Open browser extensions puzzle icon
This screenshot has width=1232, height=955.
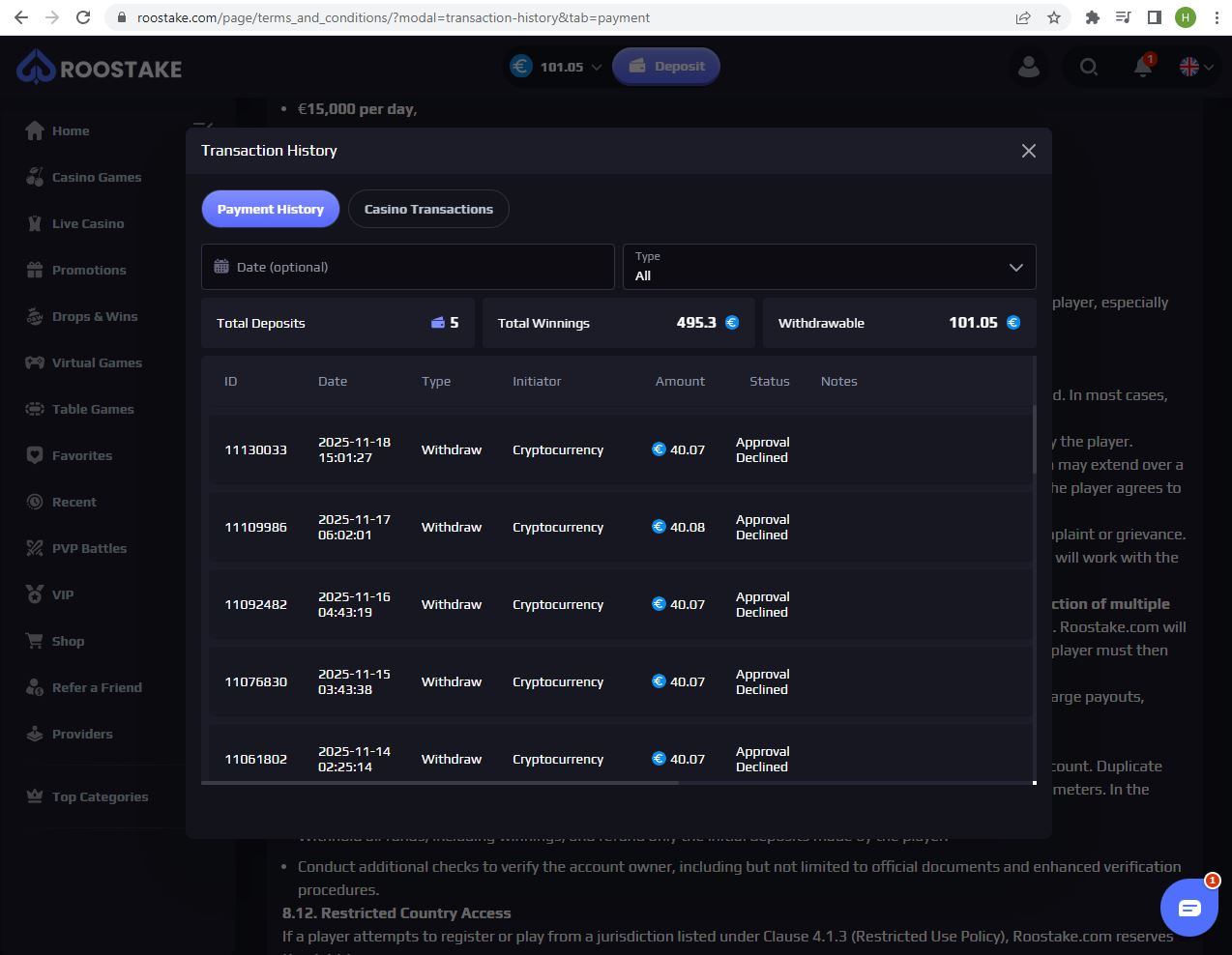1092,17
